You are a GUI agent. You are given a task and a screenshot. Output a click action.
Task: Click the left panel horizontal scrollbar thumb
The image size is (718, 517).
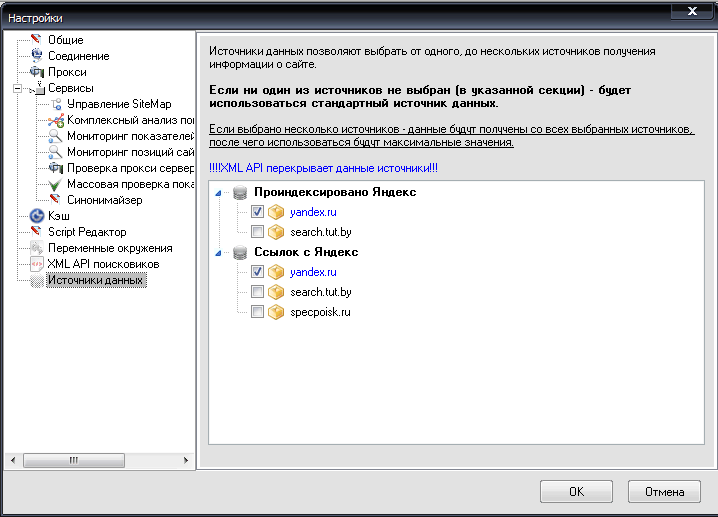click(x=74, y=460)
